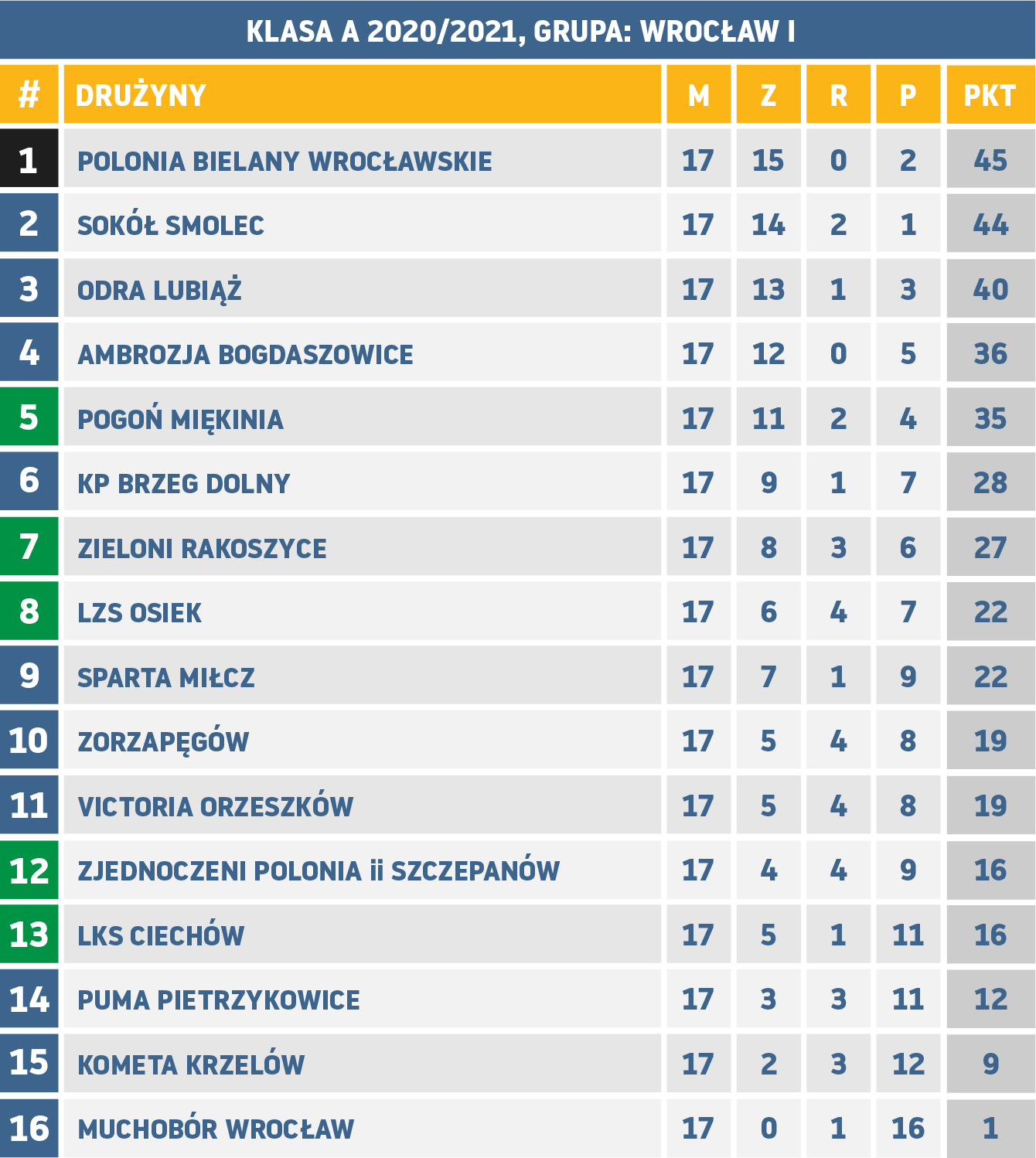Screen dimensions: 1036x1158
Task: Select the Sokół Smolec team row
Action: click(171, 225)
